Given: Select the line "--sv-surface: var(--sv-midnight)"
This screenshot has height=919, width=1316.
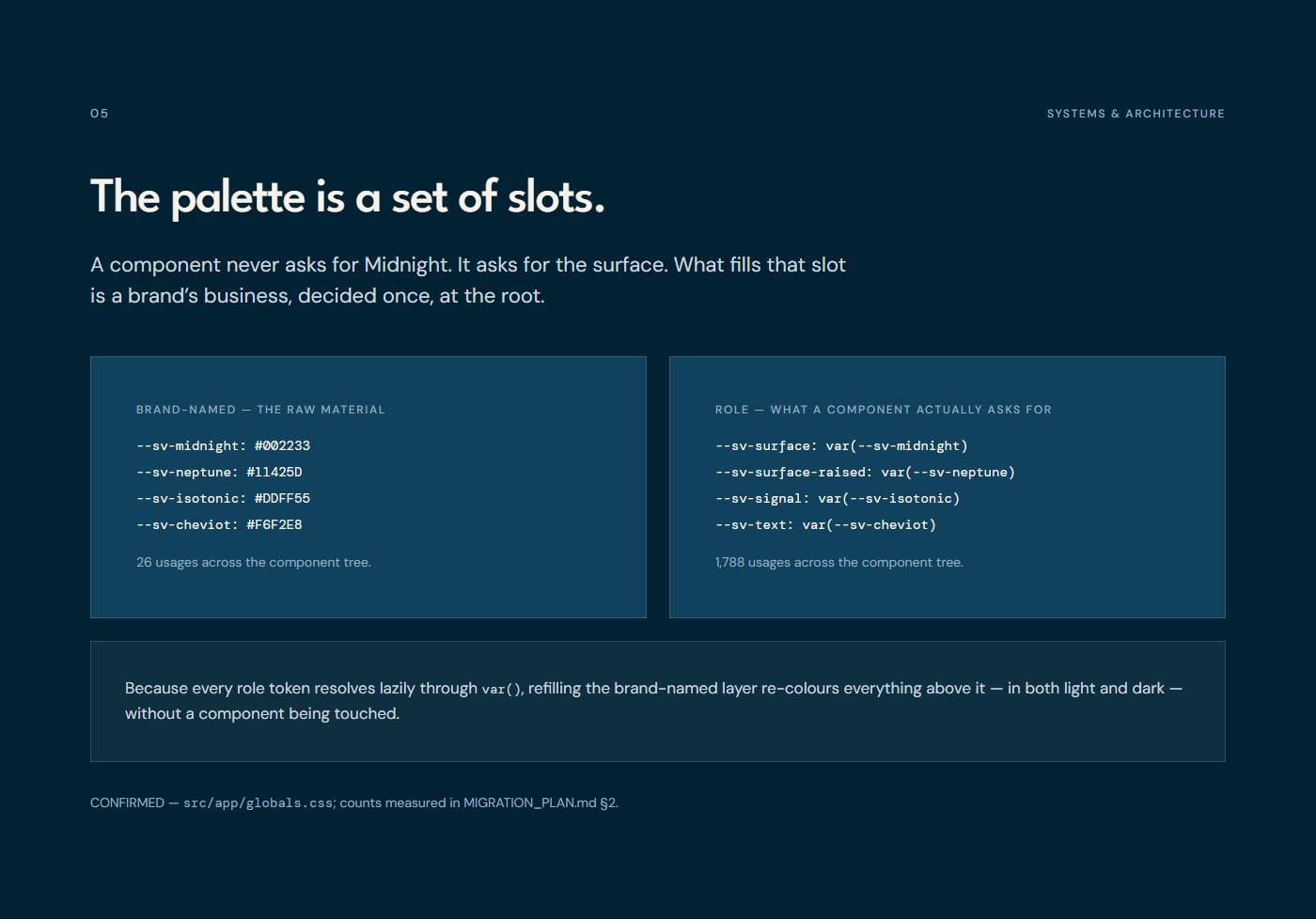Looking at the screenshot, I should (841, 446).
